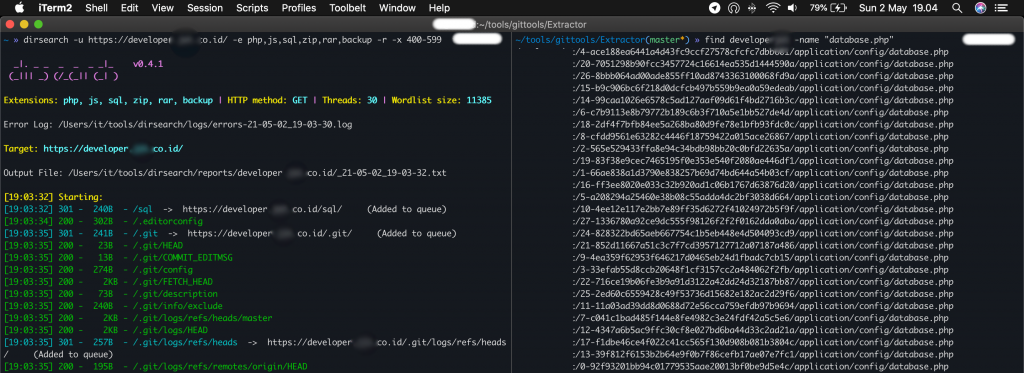Click the dirsearch command line in left pane
Screen dimensions: 1024x373
(222, 40)
